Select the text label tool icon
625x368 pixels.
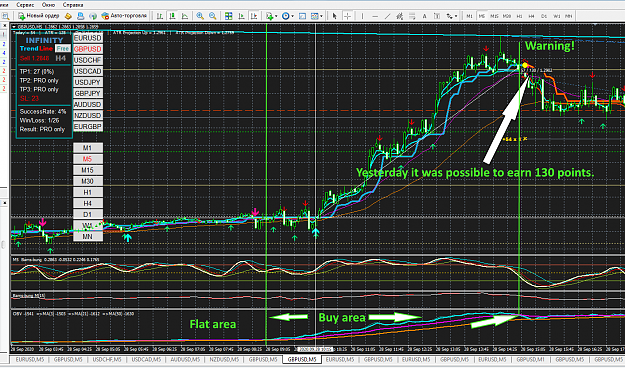tap(437, 16)
